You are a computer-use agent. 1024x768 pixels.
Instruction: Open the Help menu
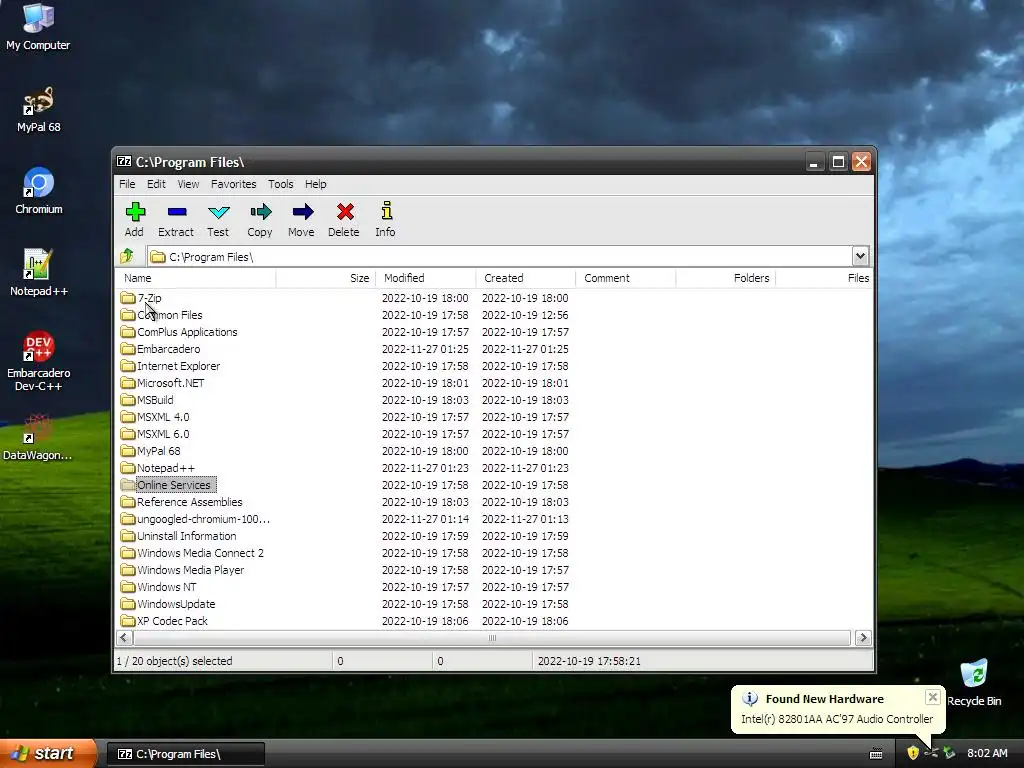click(315, 184)
